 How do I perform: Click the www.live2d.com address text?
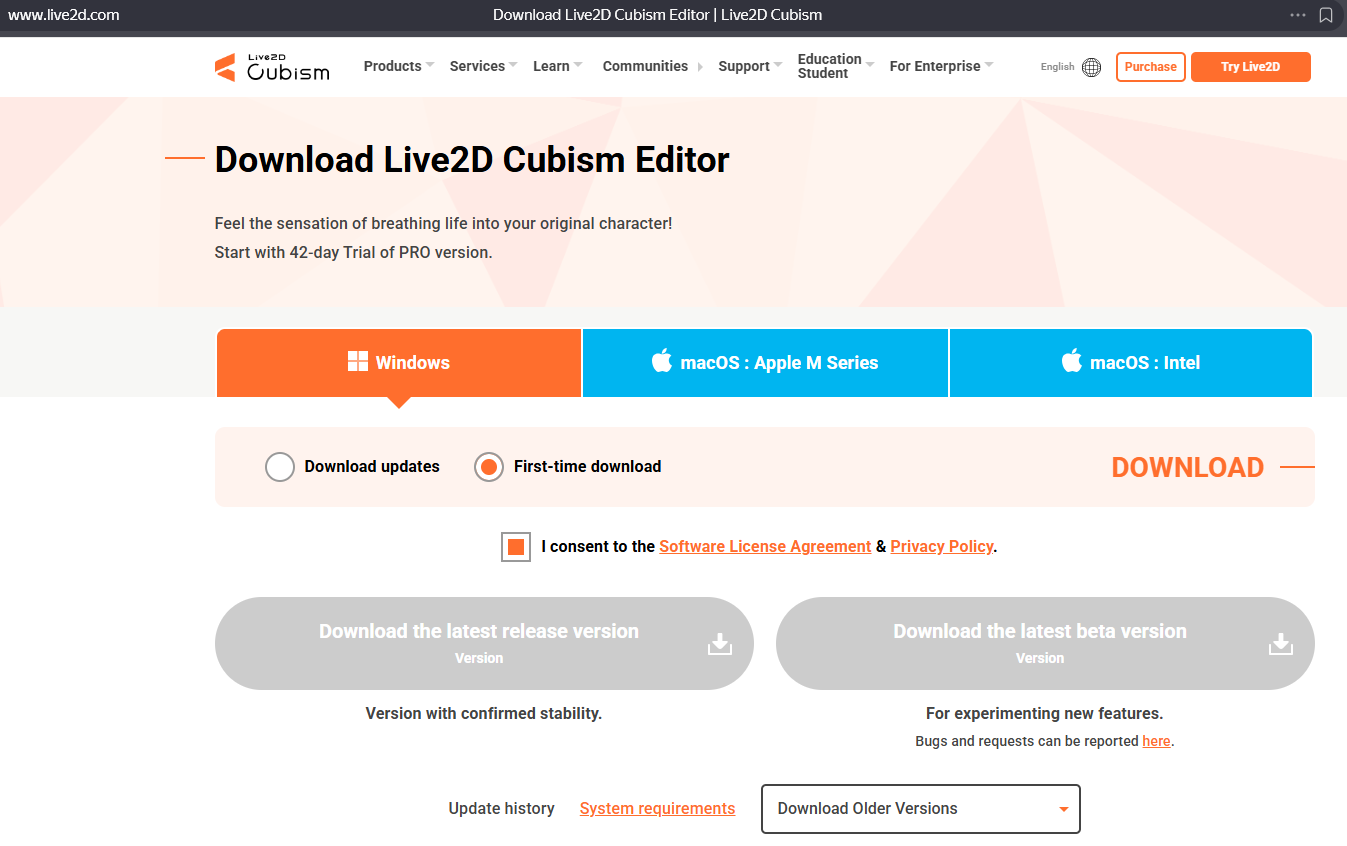pos(64,15)
